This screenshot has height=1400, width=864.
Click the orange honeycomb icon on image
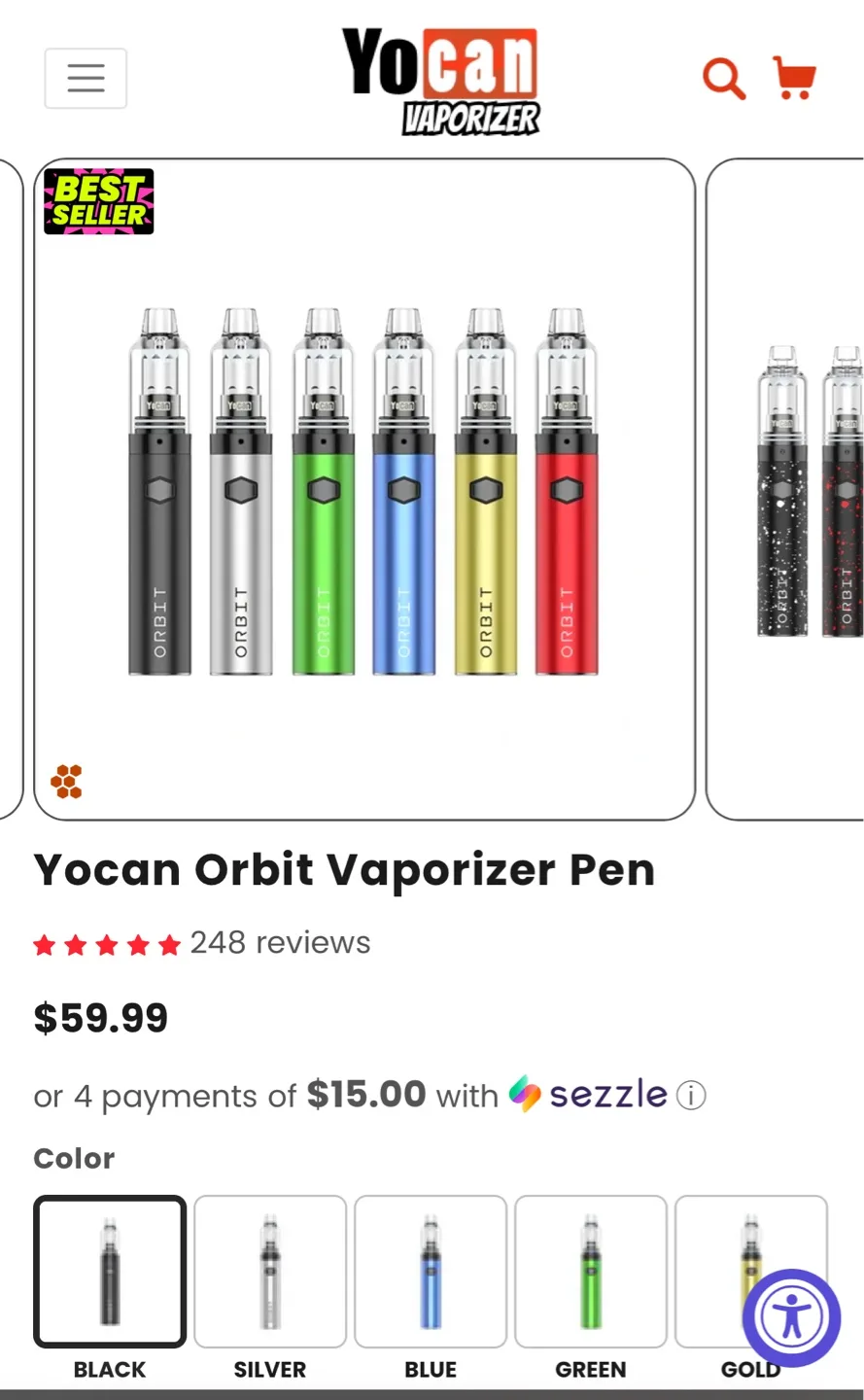click(x=66, y=781)
